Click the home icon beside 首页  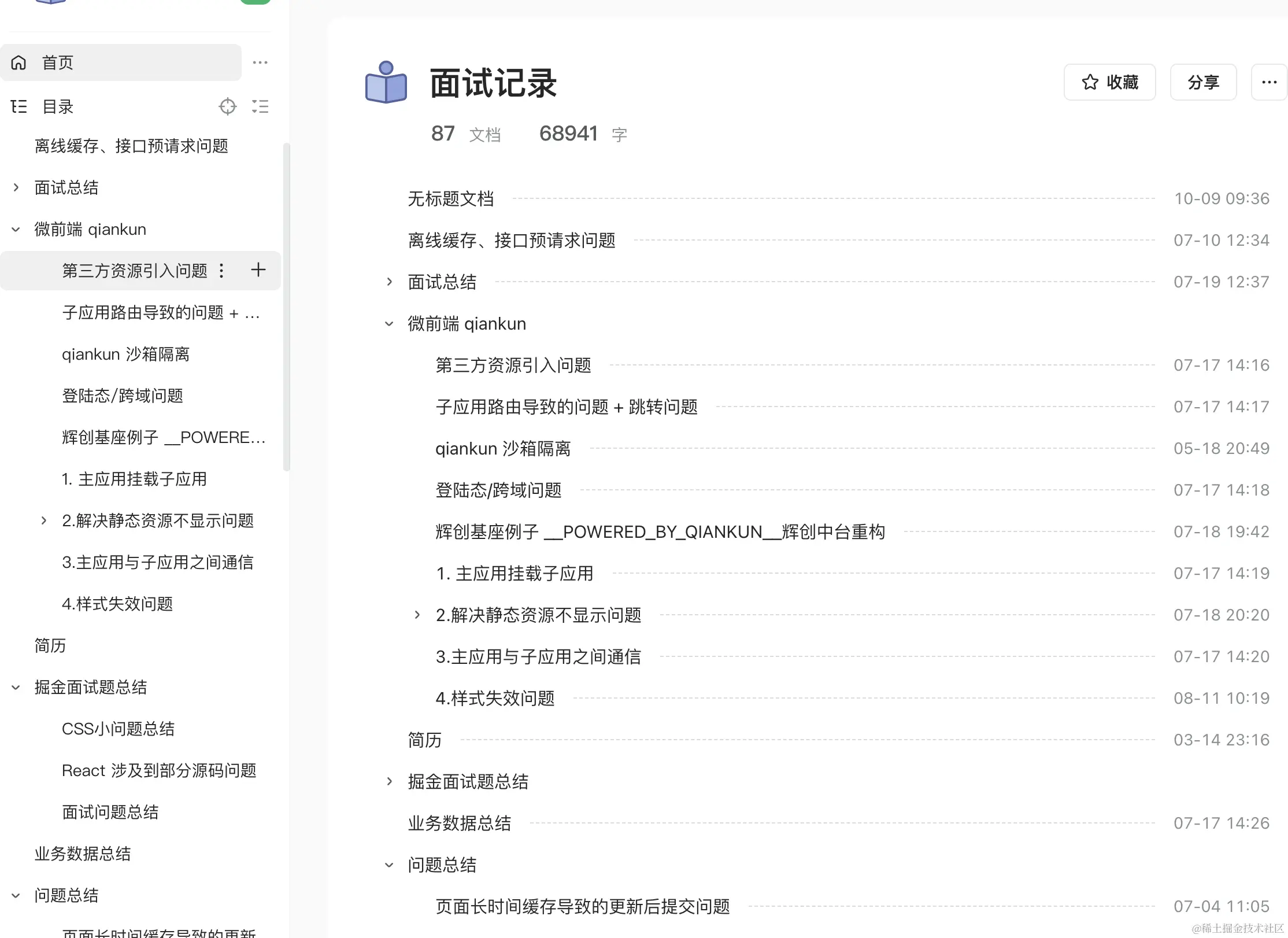point(19,62)
